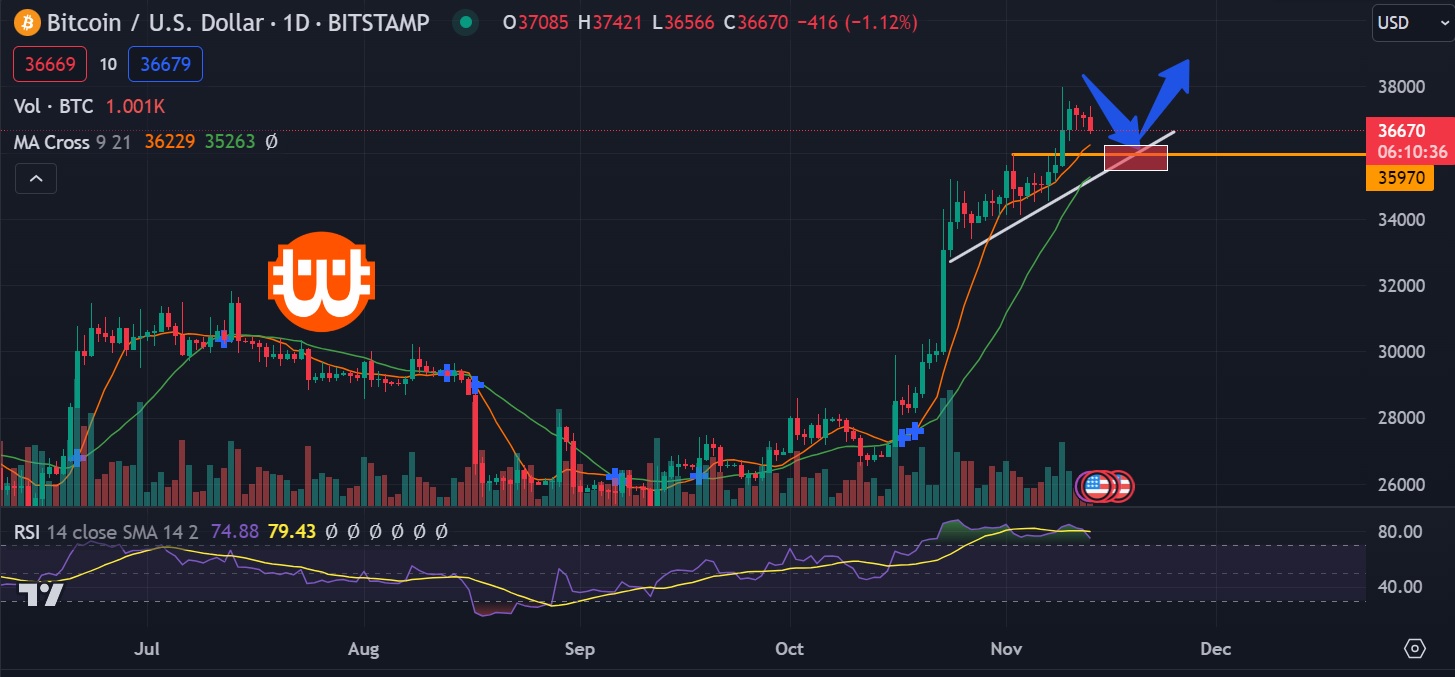Screen dimensions: 1455x677
Task: Click the red current price label 36670
Action: (x=1400, y=130)
